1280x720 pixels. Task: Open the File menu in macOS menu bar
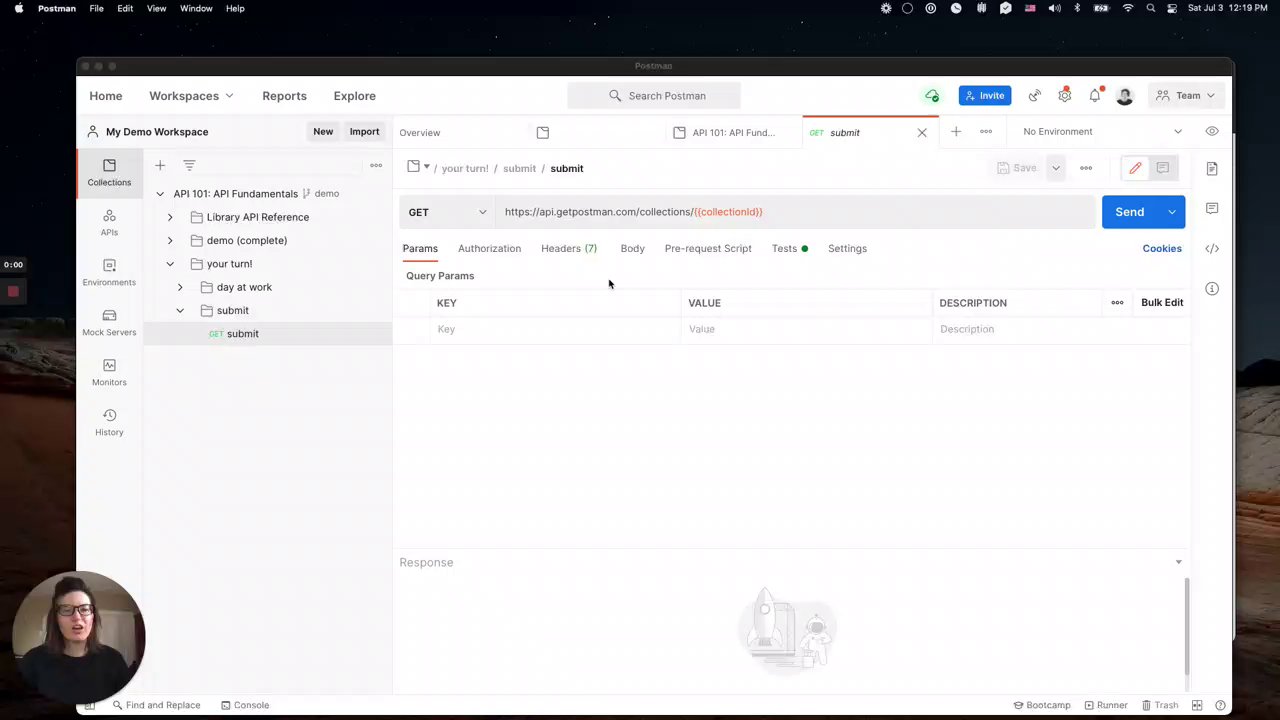(96, 8)
